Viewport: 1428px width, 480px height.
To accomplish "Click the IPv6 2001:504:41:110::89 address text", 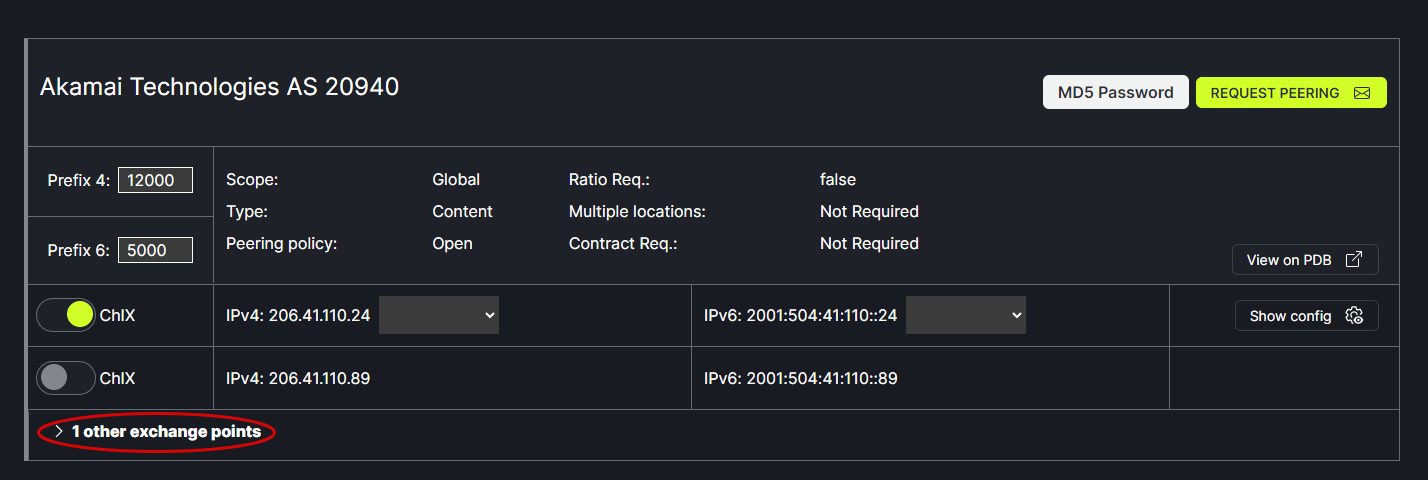I will click(800, 378).
